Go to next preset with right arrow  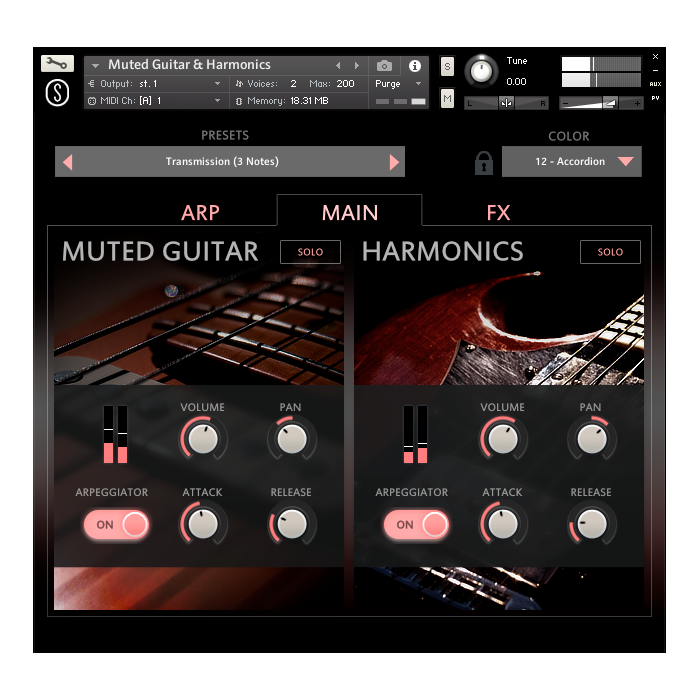pos(393,162)
